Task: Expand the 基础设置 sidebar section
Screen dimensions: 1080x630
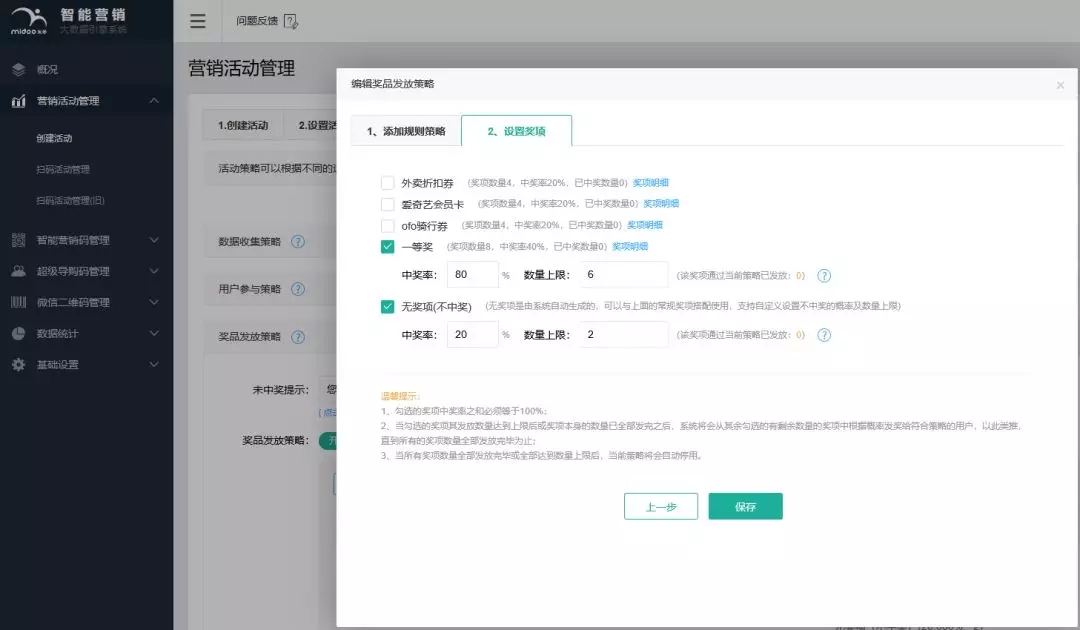Action: [154, 364]
